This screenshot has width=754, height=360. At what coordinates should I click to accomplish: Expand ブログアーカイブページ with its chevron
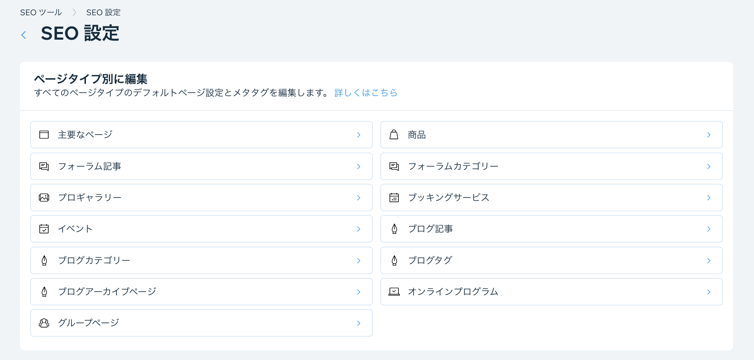pyautogui.click(x=358, y=292)
